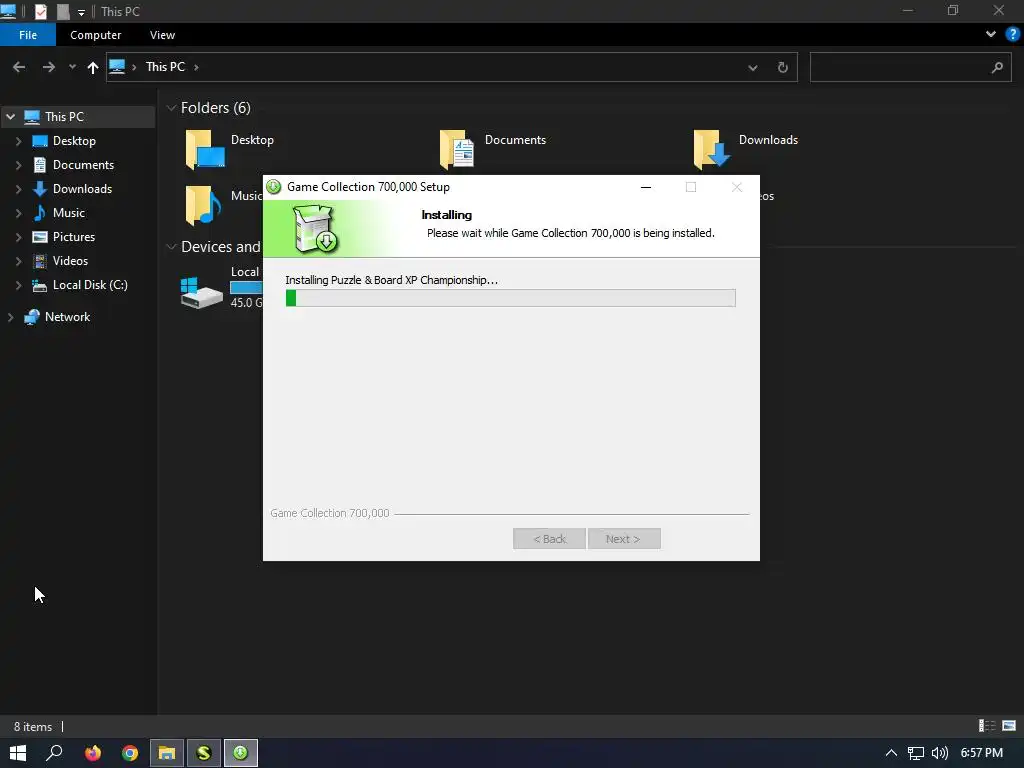Click the Next button in Setup
Viewport: 1024px width, 768px height.
click(x=624, y=539)
